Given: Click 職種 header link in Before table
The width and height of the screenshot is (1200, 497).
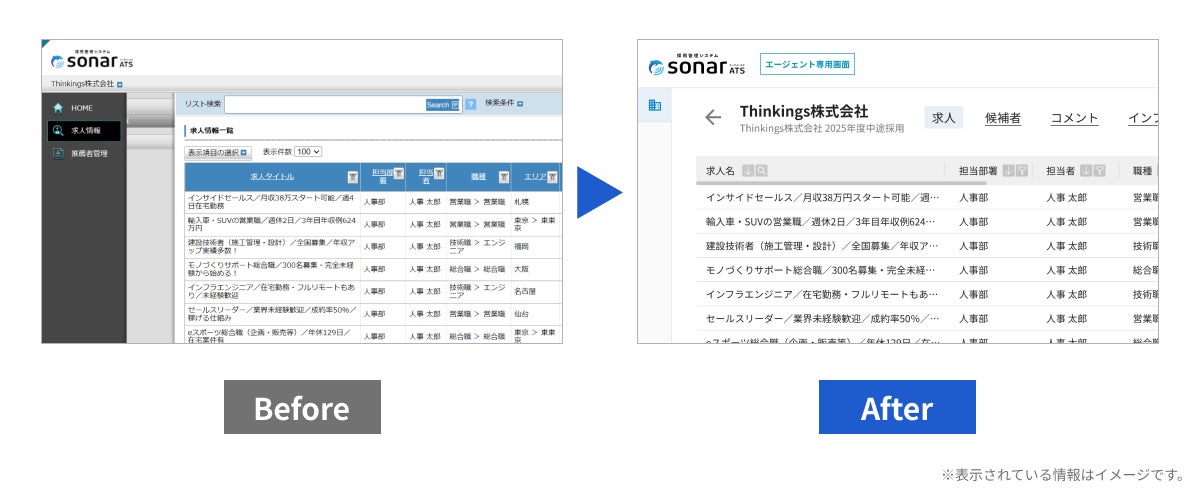Looking at the screenshot, I should (x=479, y=177).
